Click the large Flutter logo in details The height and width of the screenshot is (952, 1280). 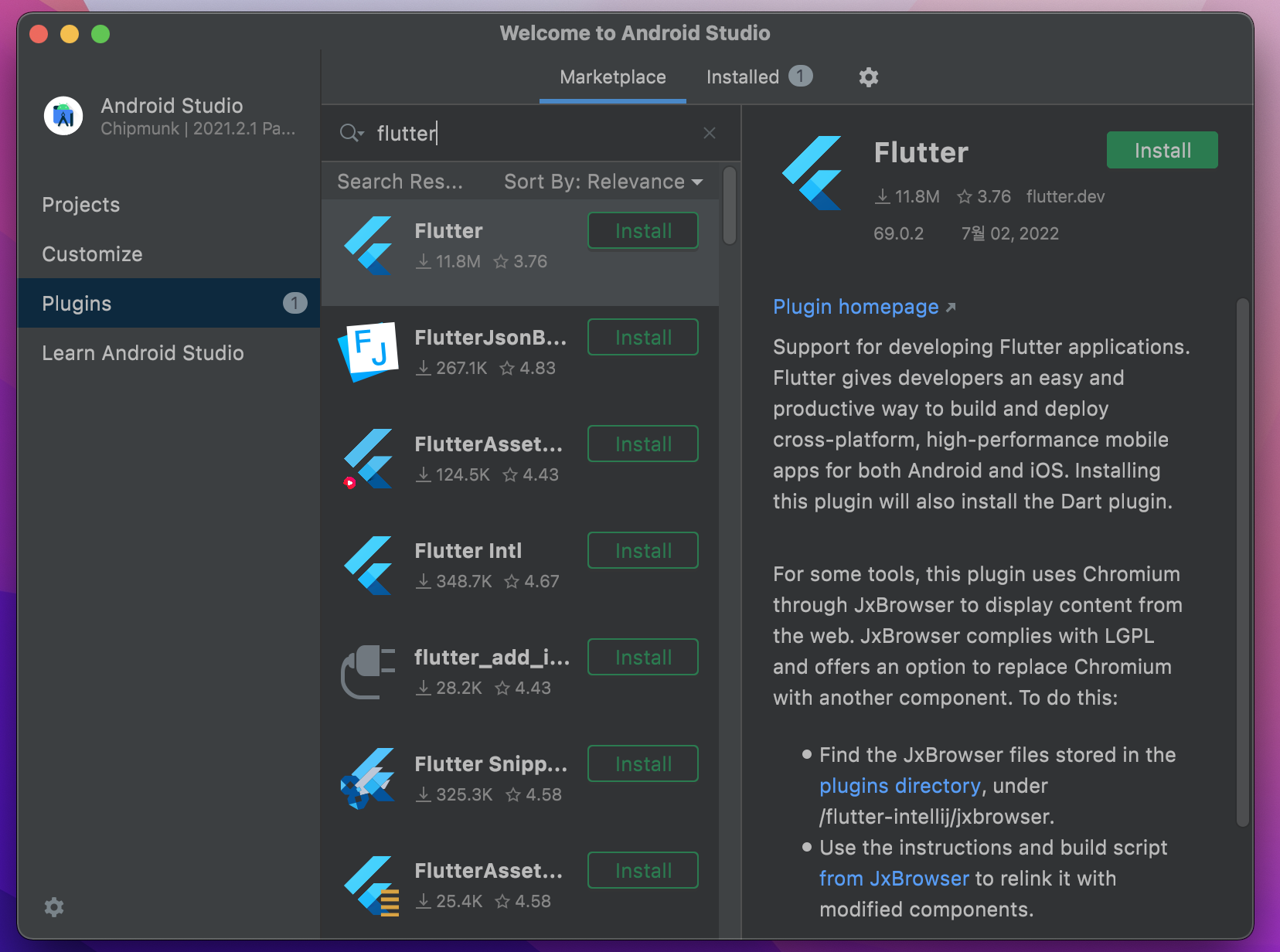[812, 173]
